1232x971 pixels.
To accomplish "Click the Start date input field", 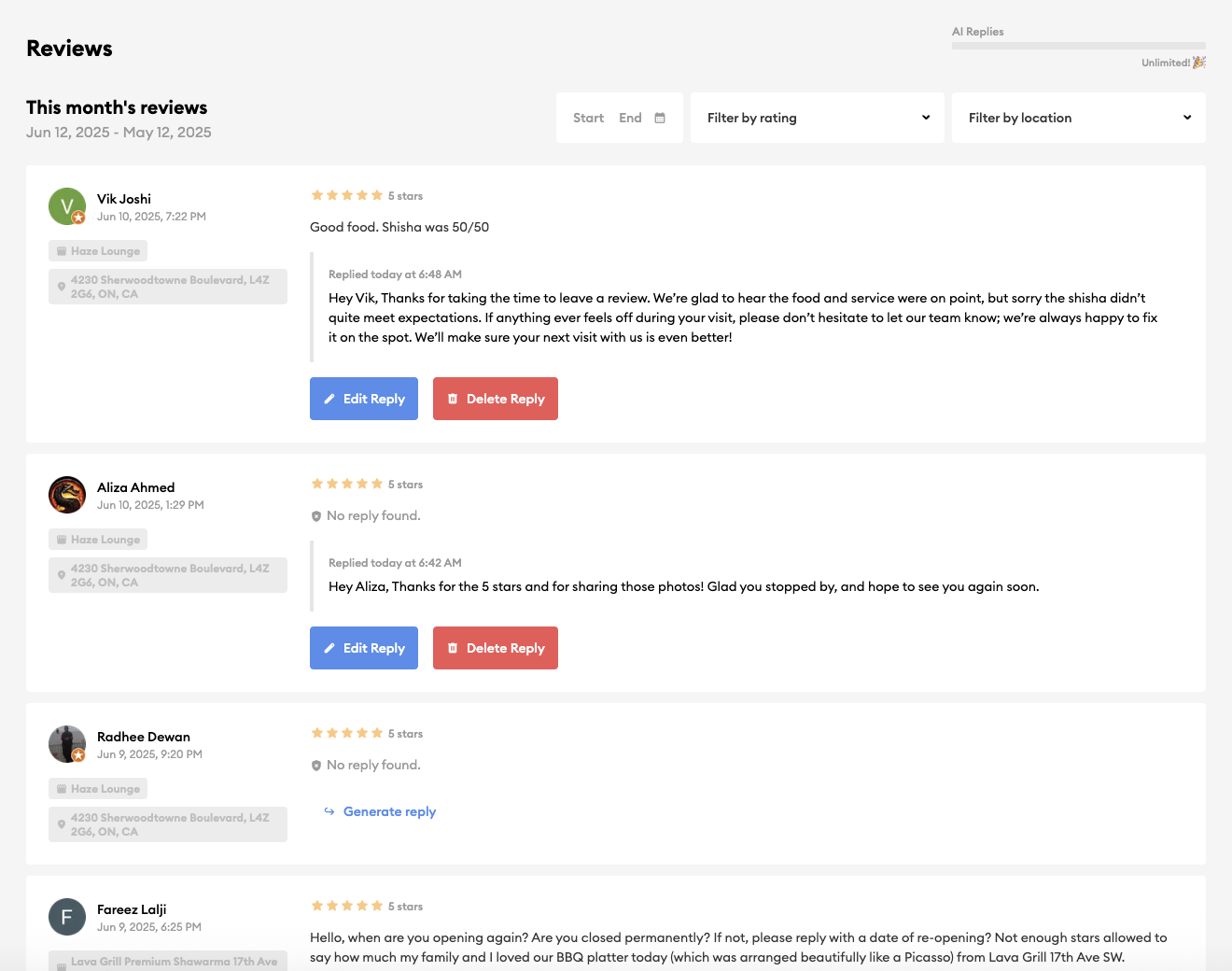I will 588,118.
